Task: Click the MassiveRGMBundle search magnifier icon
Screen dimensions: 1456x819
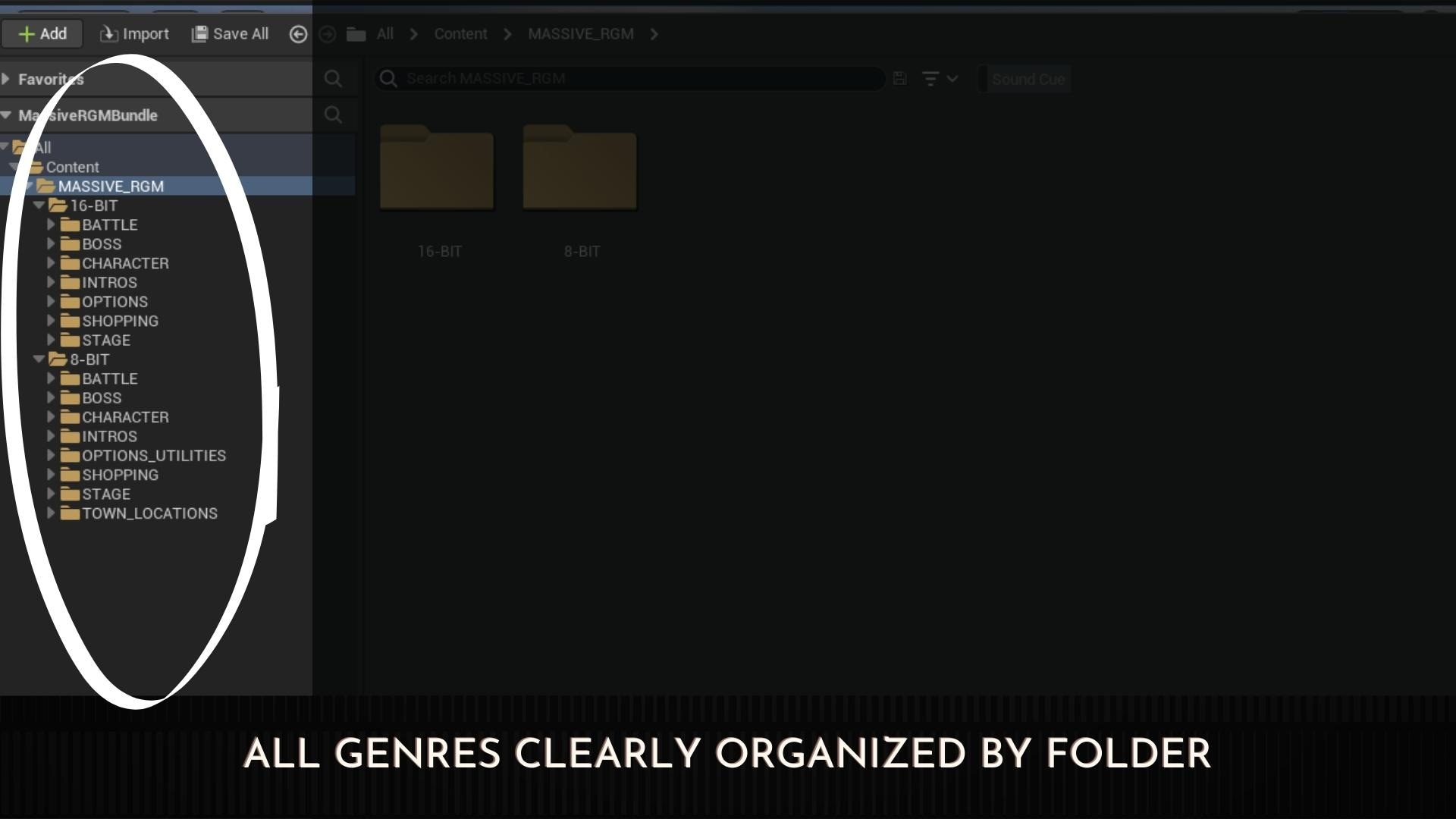Action: tap(333, 115)
